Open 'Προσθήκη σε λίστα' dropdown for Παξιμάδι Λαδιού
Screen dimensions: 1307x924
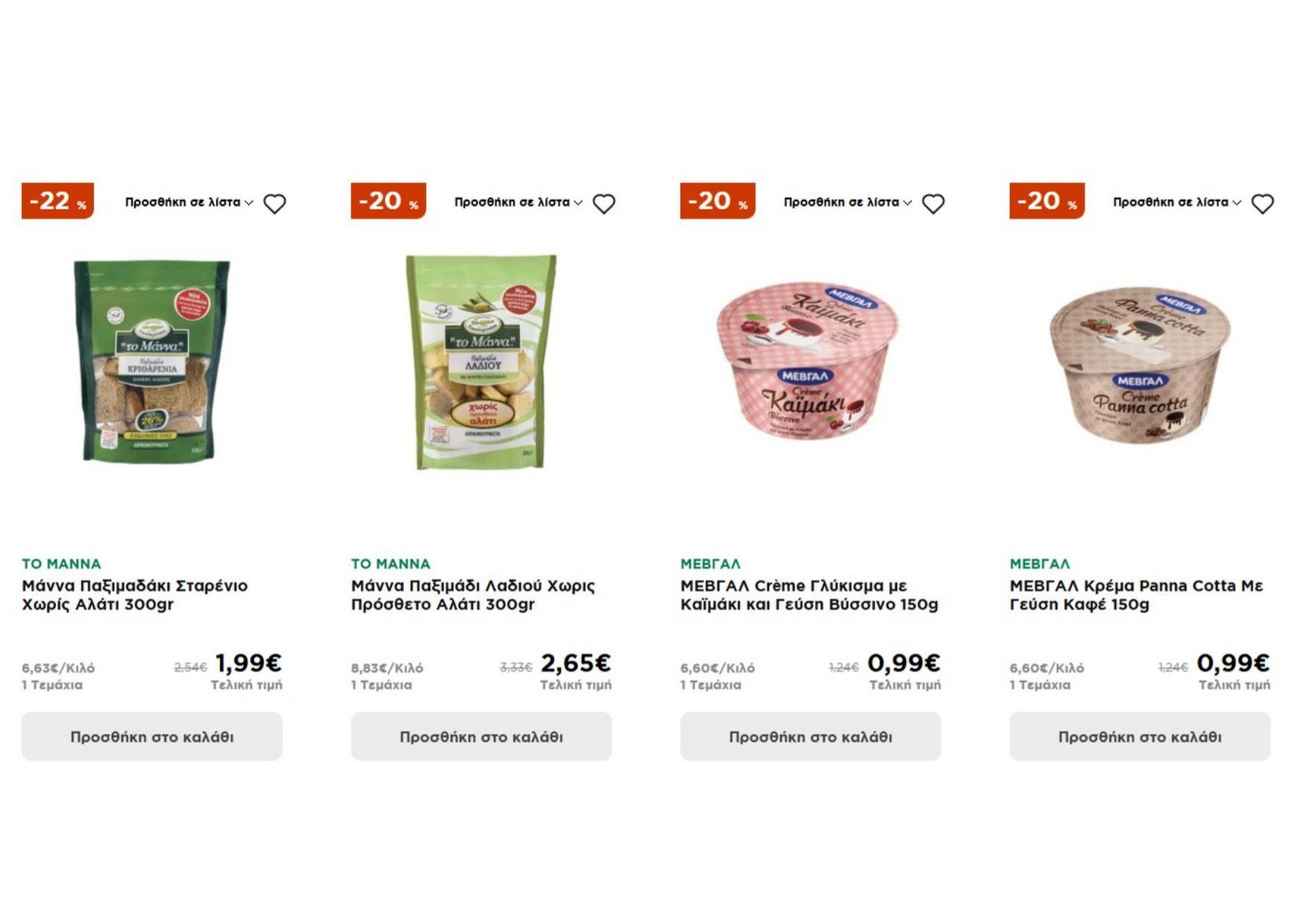tap(518, 202)
